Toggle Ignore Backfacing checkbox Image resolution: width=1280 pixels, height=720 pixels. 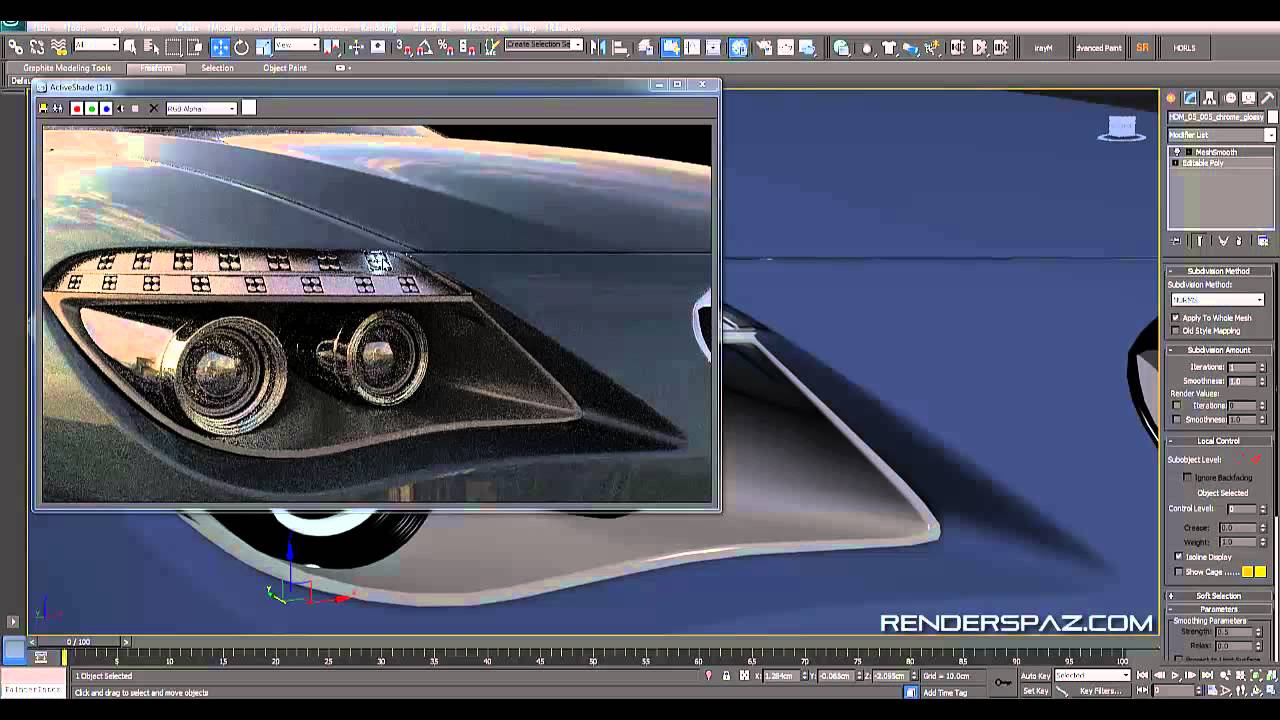(1188, 478)
